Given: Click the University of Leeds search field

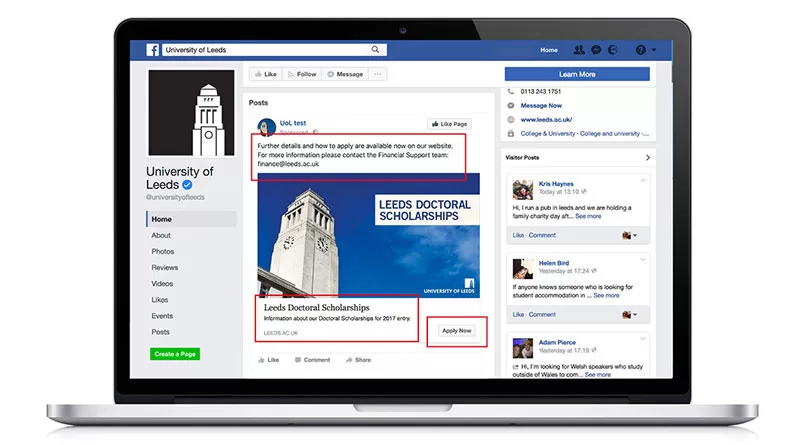Looking at the screenshot, I should 274,50.
